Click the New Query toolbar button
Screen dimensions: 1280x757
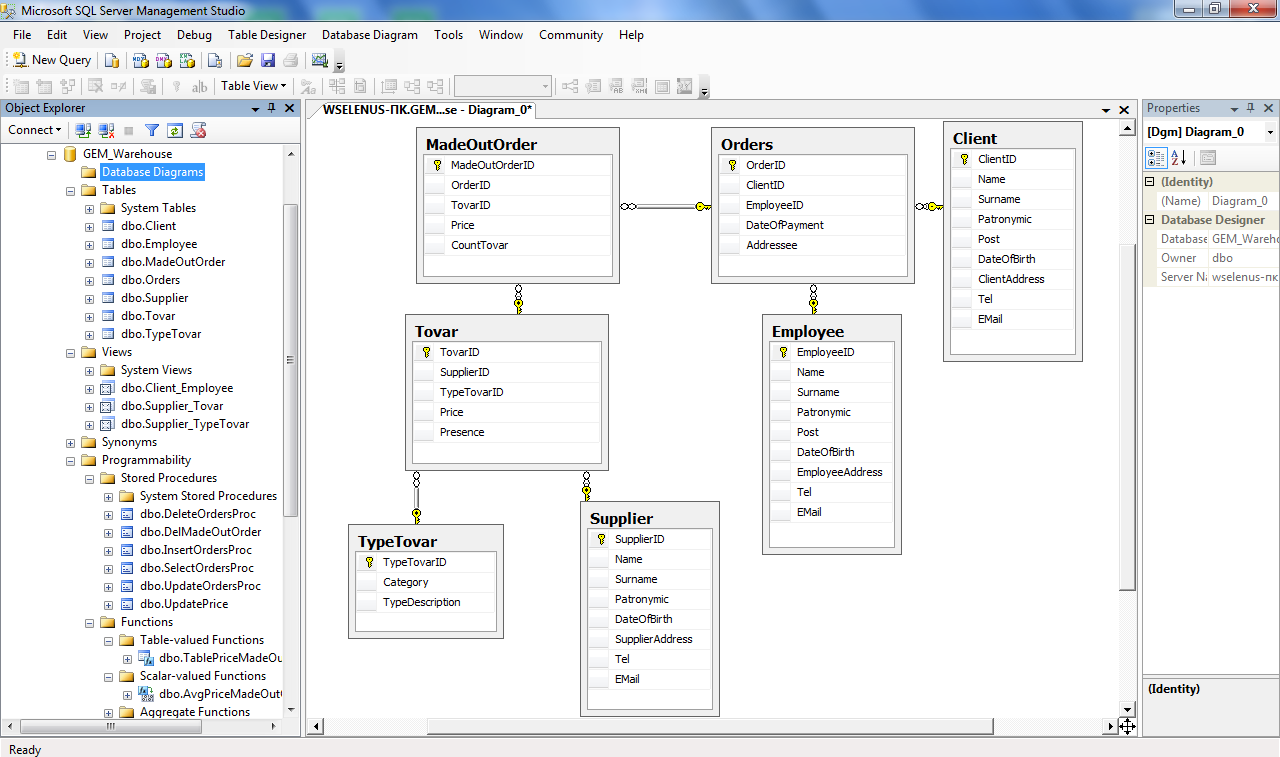[51, 60]
